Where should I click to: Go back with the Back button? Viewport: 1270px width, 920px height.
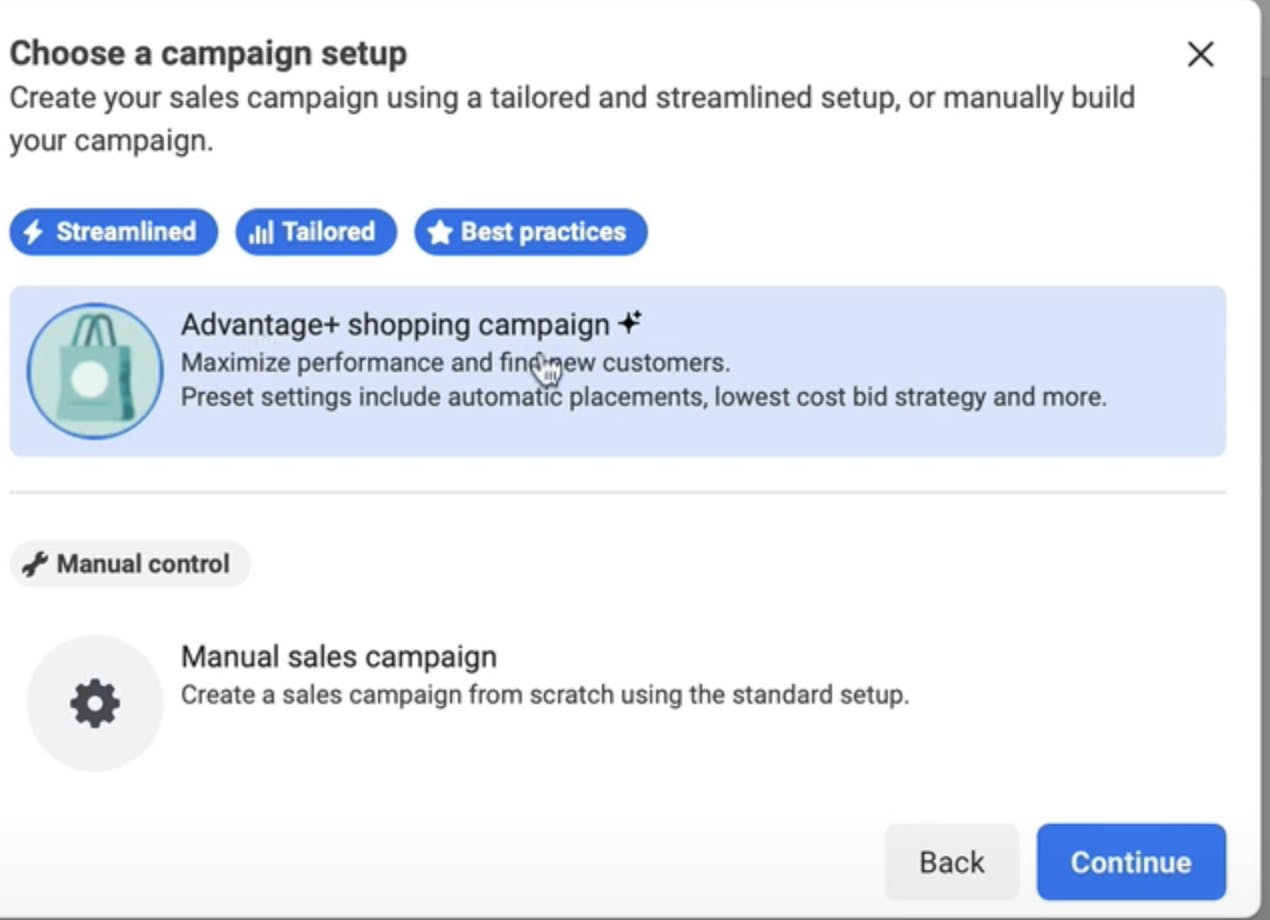[951, 862]
